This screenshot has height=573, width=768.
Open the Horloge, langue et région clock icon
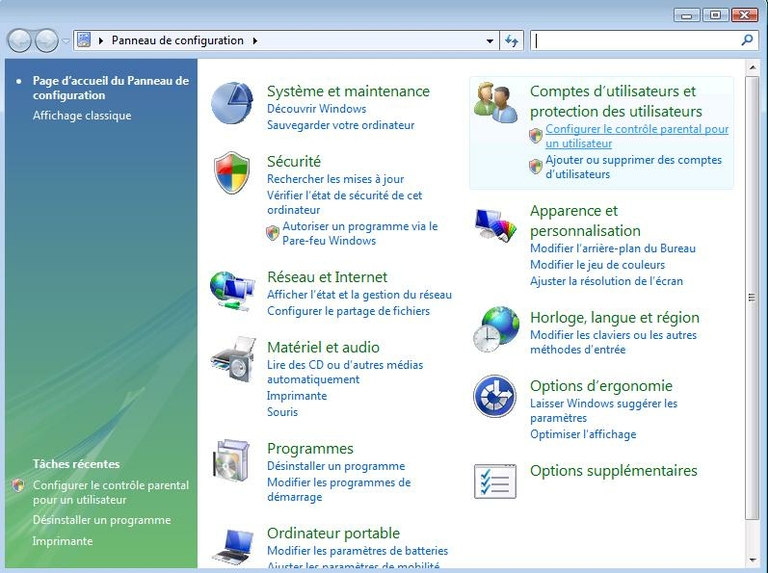tap(496, 329)
